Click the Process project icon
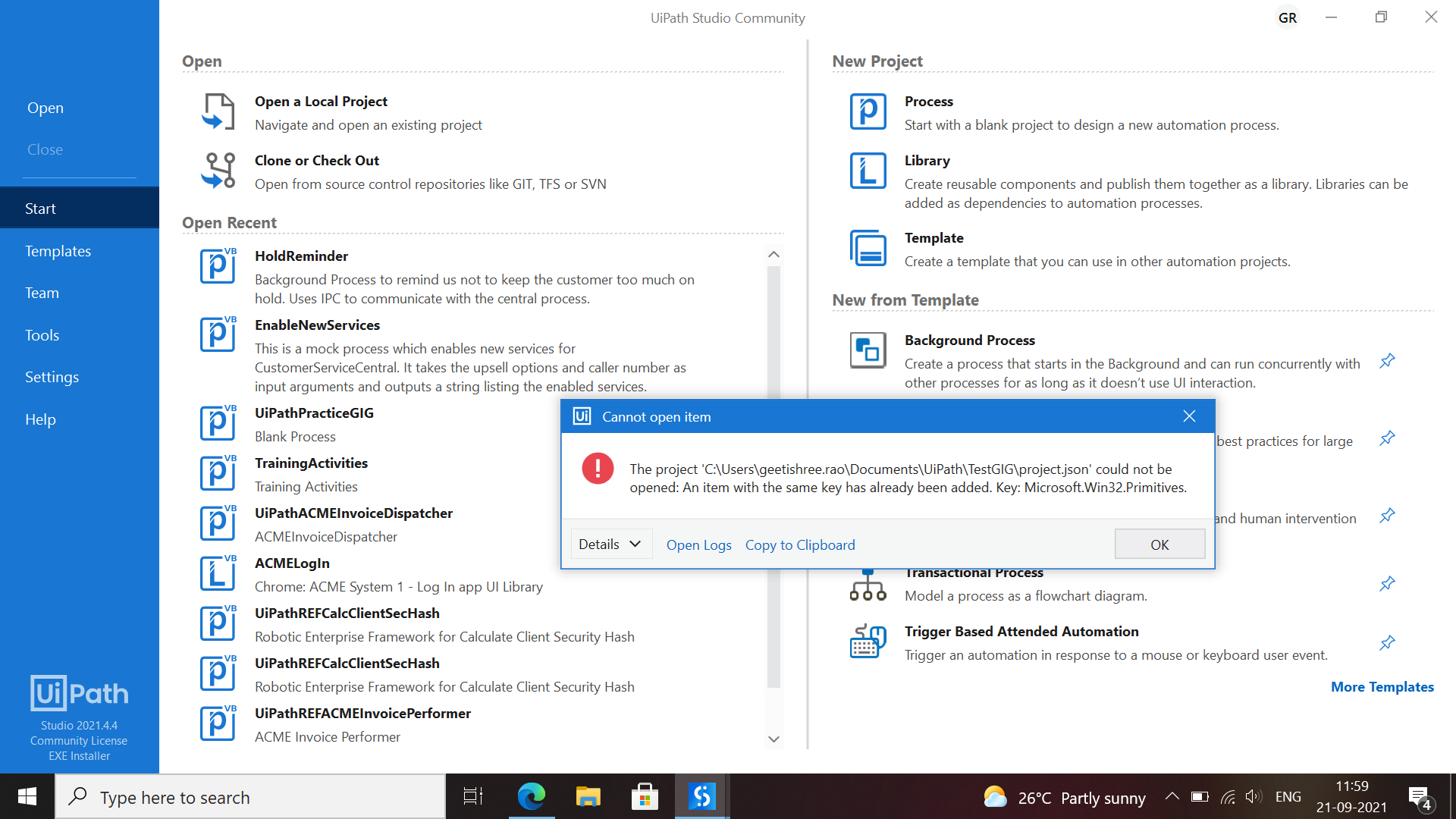Viewport: 1456px width, 819px height. (868, 112)
